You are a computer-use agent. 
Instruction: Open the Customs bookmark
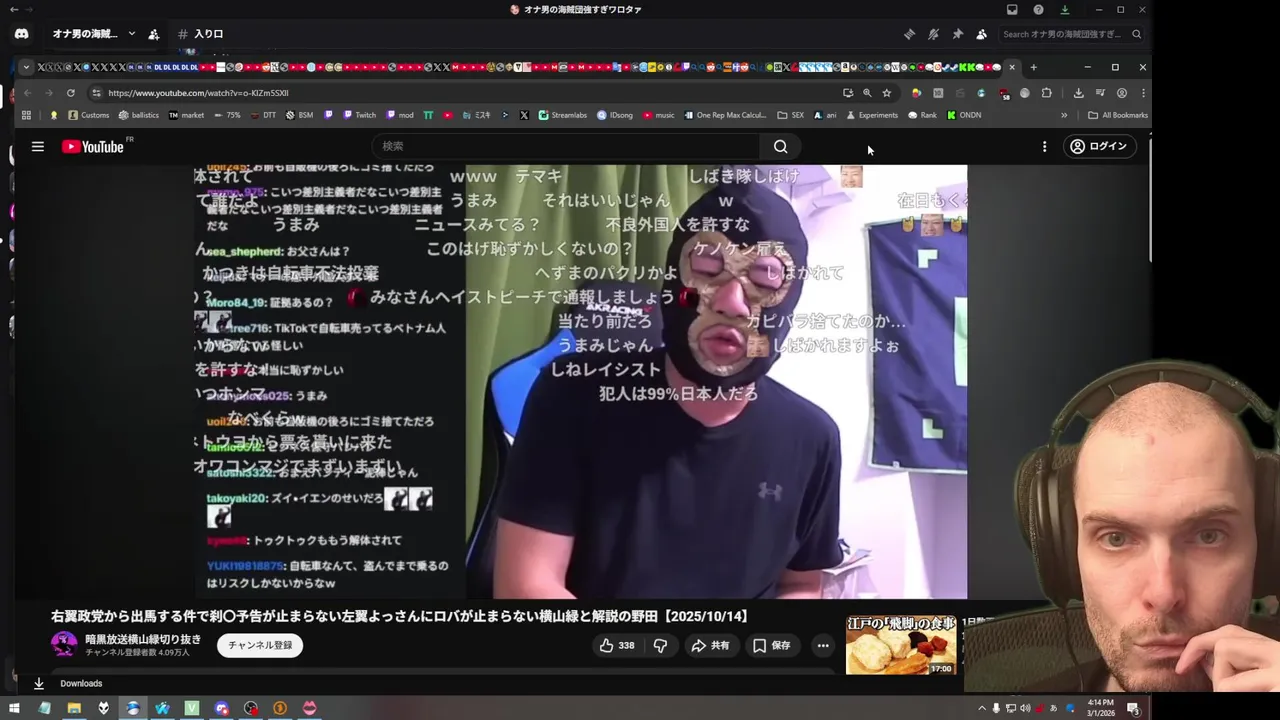(x=88, y=115)
